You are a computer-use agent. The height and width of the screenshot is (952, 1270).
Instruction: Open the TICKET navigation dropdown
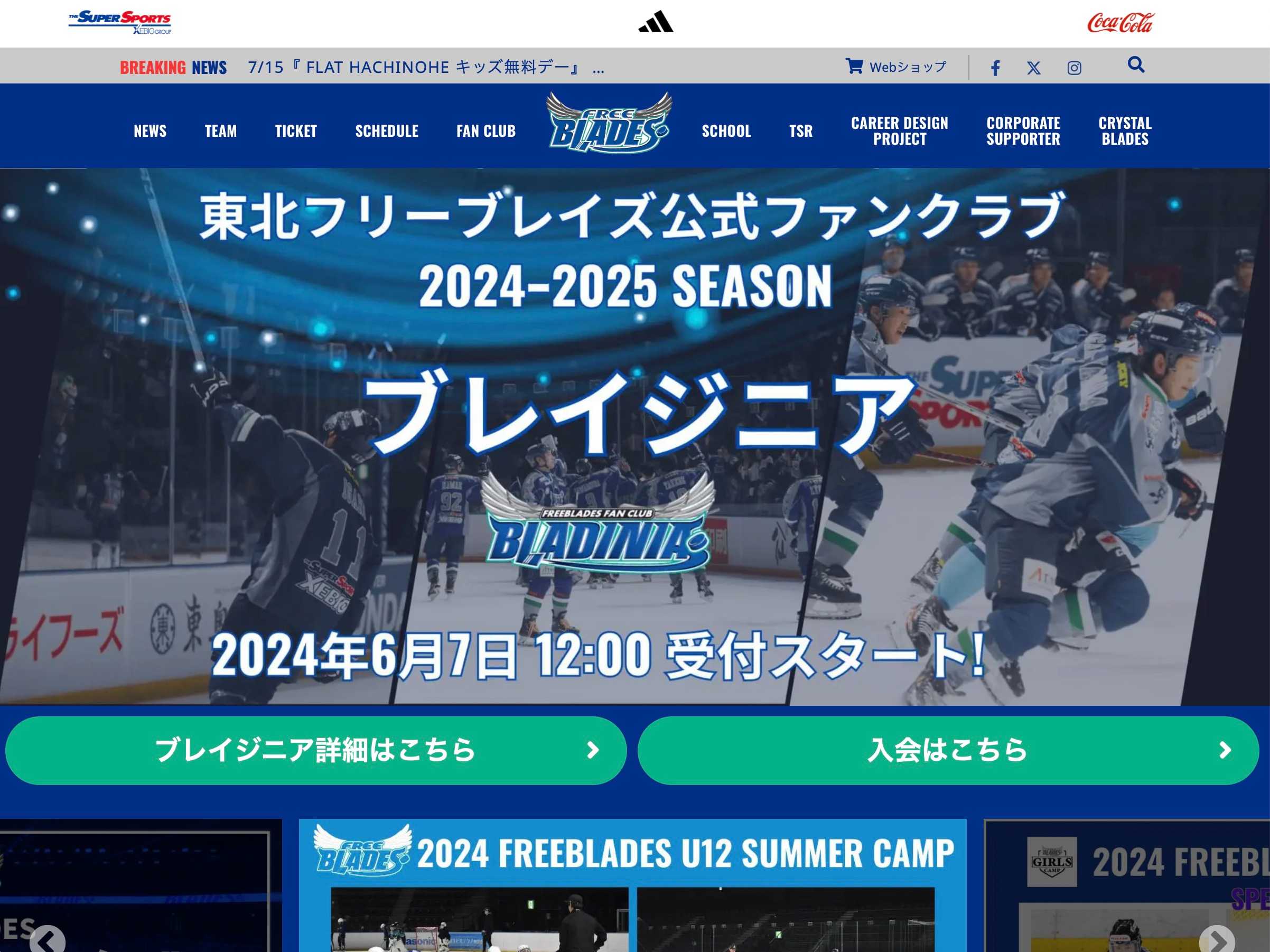point(295,129)
